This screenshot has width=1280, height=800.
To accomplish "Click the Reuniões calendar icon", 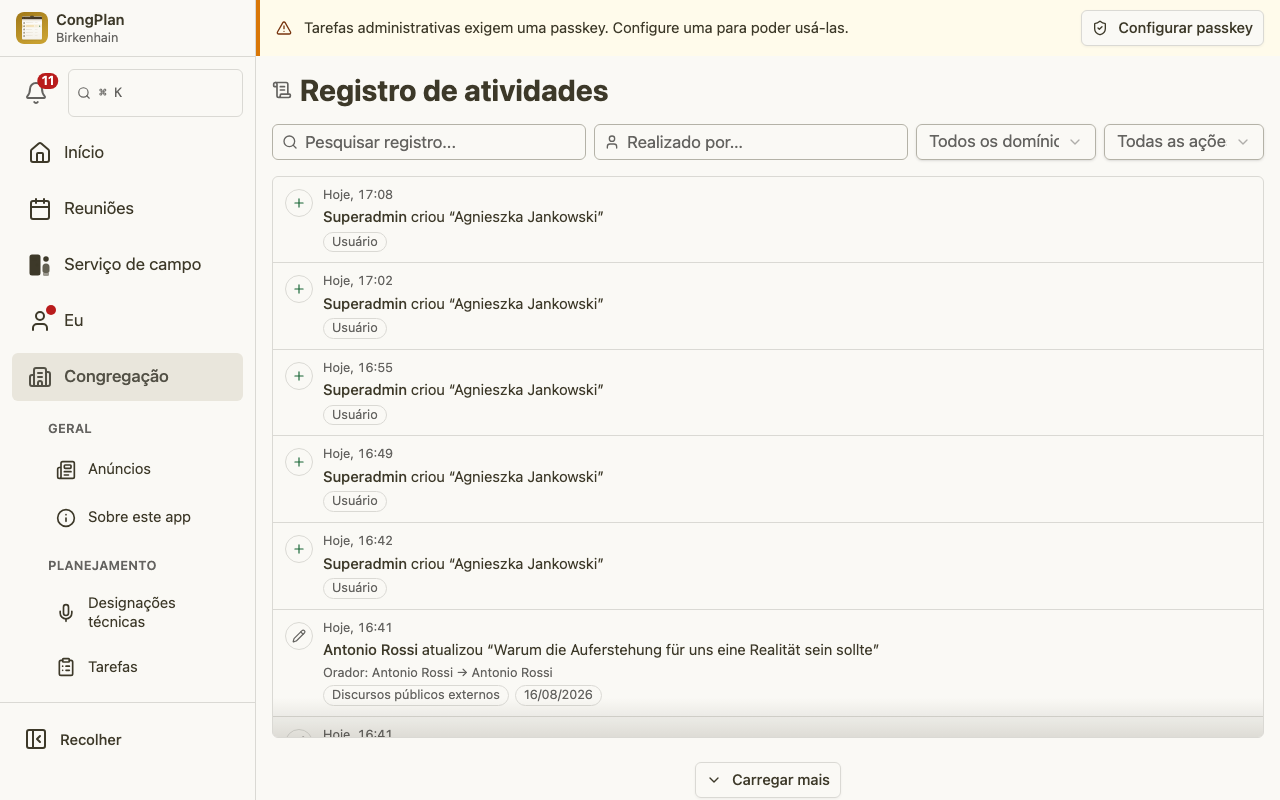I will pyautogui.click(x=40, y=208).
